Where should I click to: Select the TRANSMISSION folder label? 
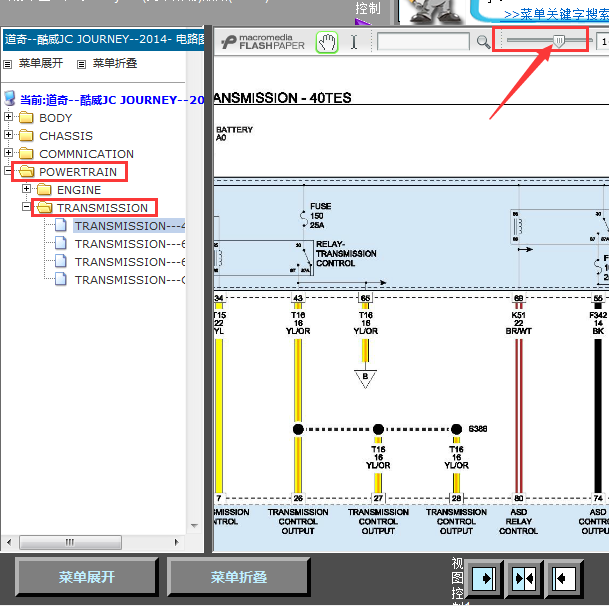click(x=102, y=208)
